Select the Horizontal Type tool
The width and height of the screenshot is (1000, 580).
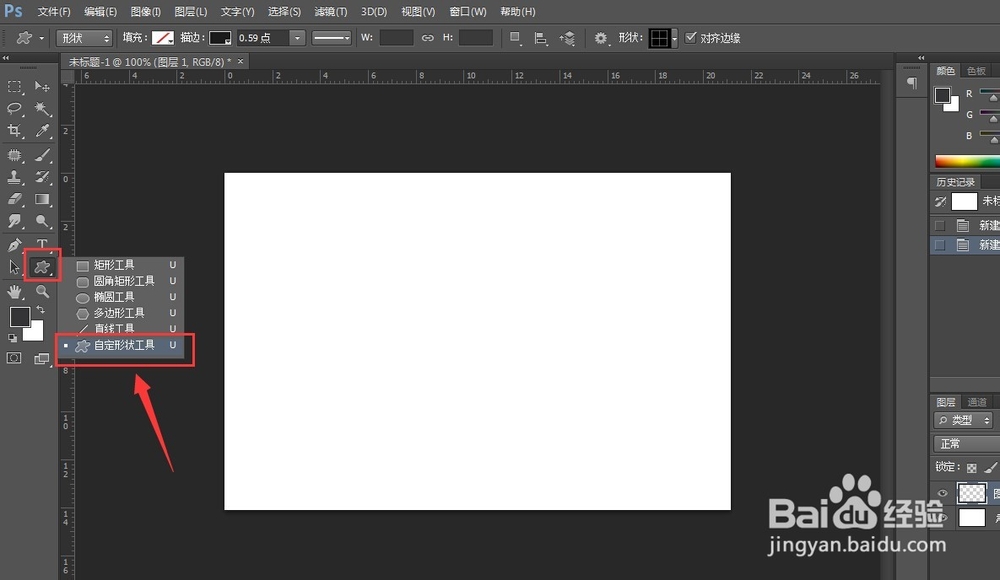pos(42,243)
